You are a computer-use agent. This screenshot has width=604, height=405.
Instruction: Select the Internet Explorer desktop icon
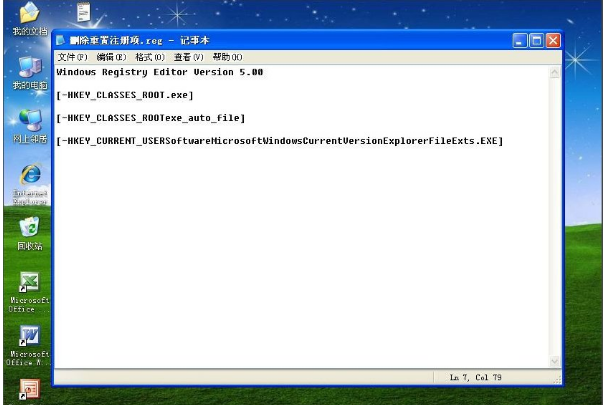coord(29,175)
